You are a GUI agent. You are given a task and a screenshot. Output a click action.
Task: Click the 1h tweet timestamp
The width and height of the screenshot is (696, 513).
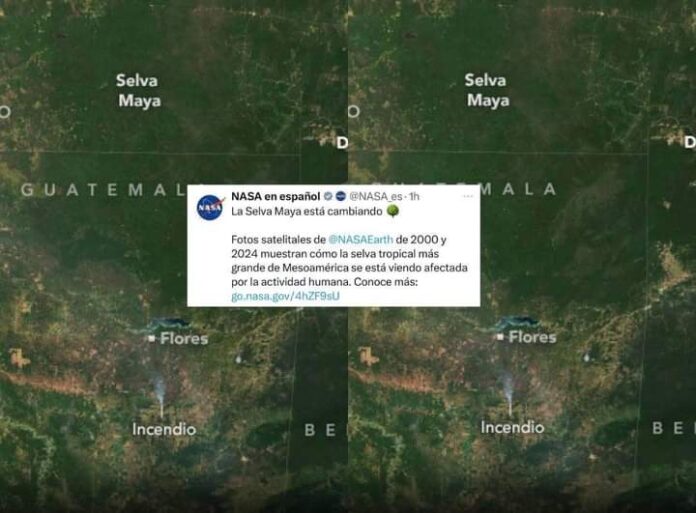(414, 196)
